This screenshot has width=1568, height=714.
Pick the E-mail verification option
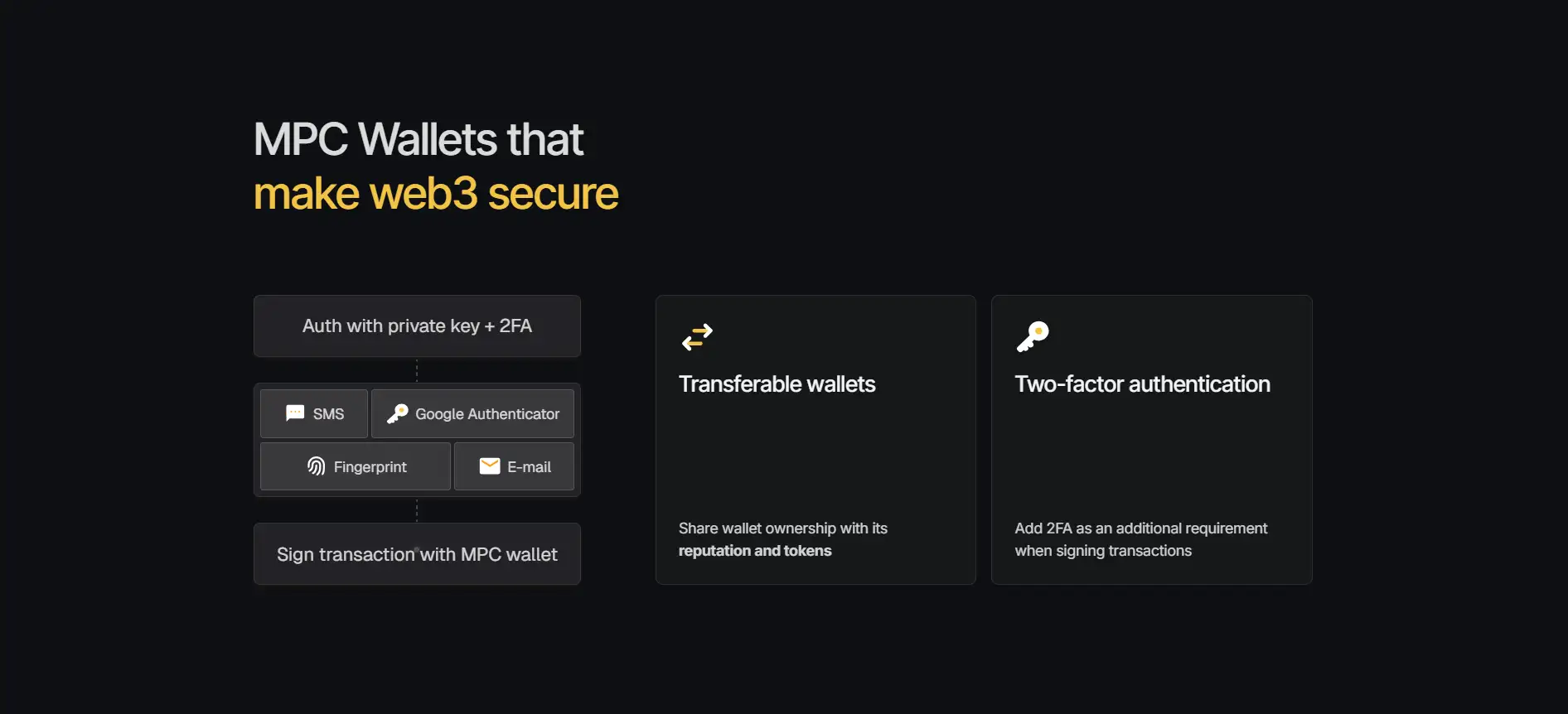(x=514, y=466)
